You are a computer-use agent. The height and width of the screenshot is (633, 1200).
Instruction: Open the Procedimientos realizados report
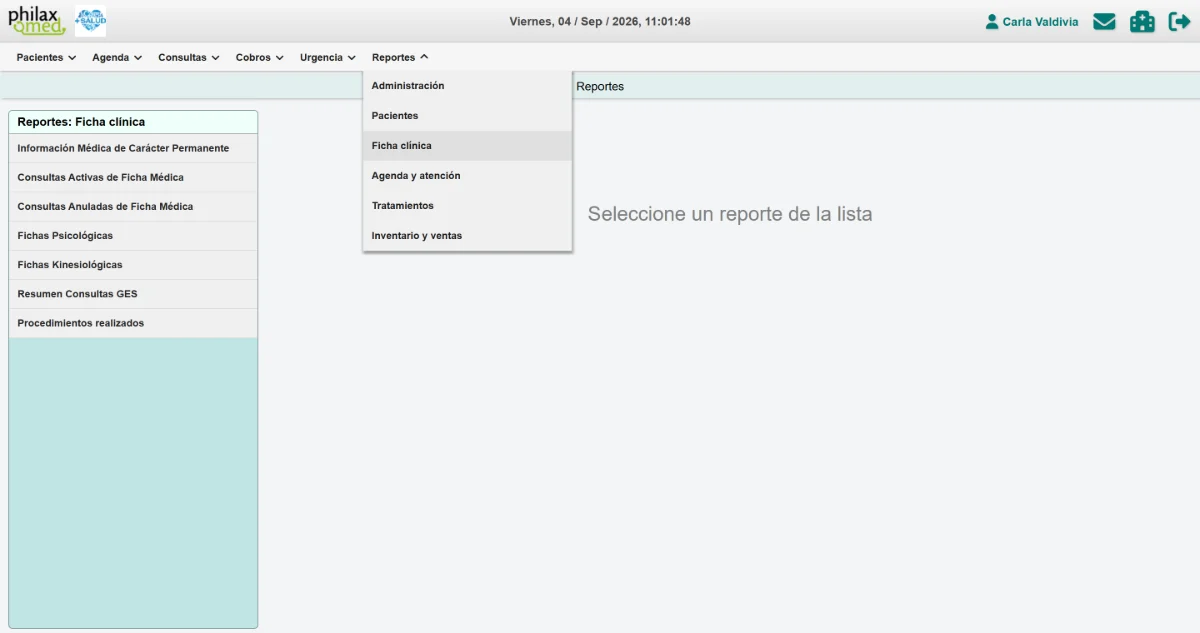tap(133, 323)
